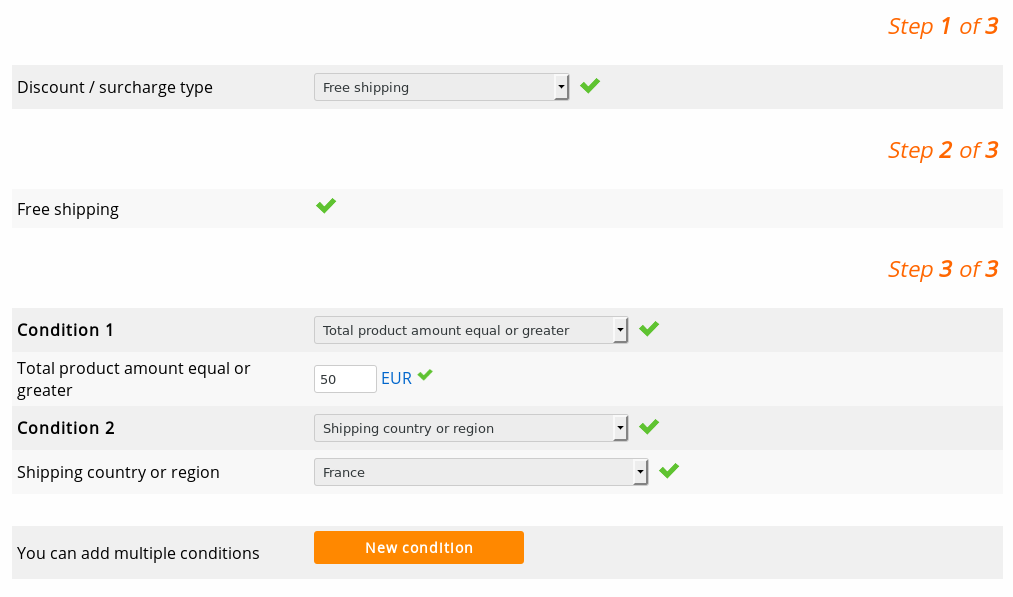Open the Condition 1 type dropdown
This screenshot has height=597, width=1013.
(x=470, y=329)
